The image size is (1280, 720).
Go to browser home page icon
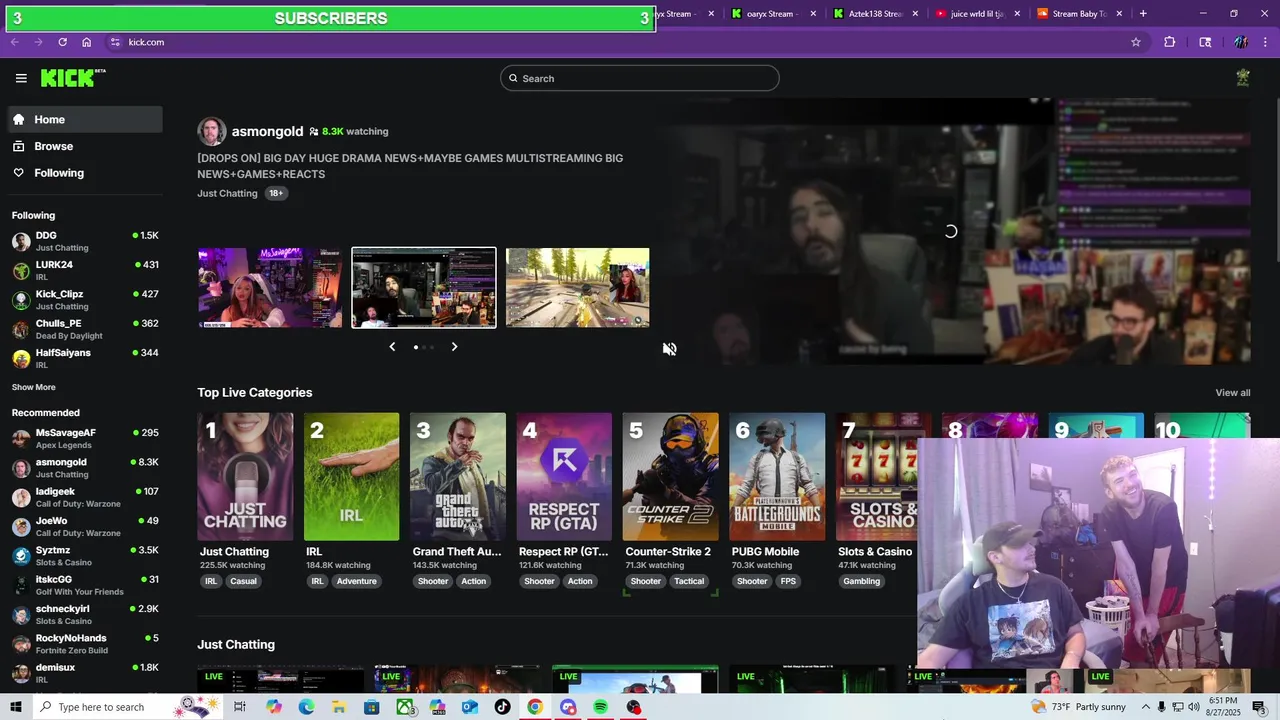coord(87,42)
